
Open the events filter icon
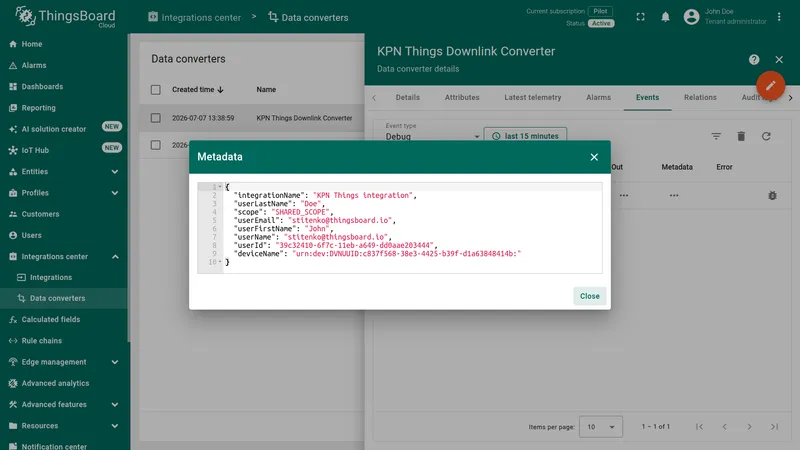click(716, 136)
